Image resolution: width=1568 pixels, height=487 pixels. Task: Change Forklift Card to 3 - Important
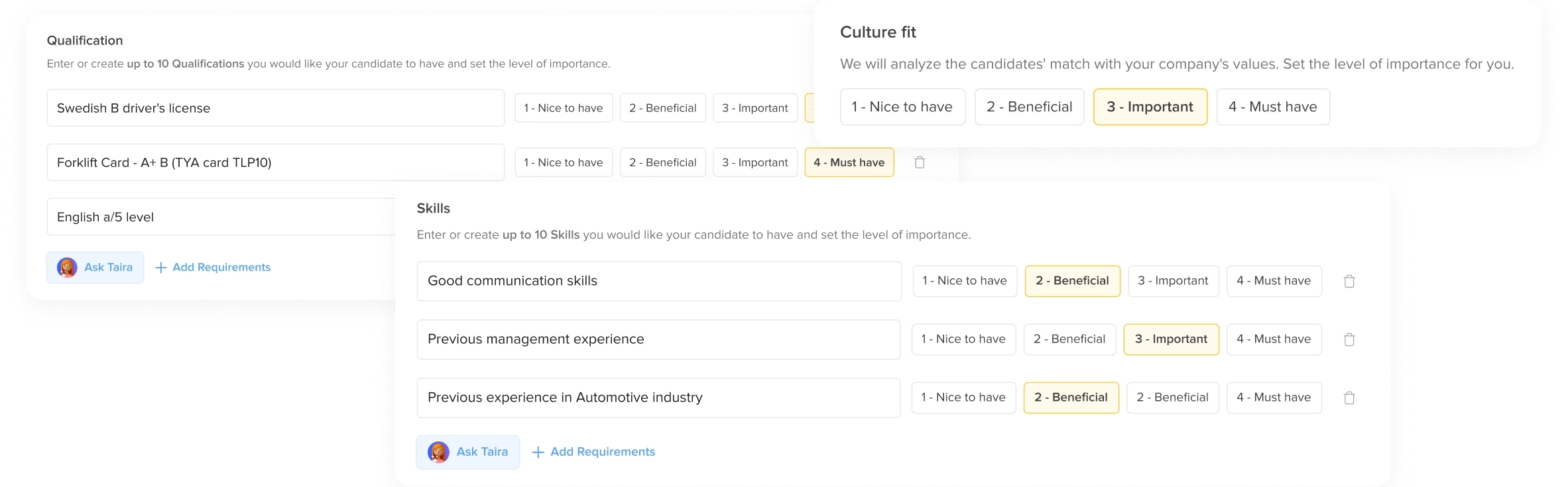(754, 162)
